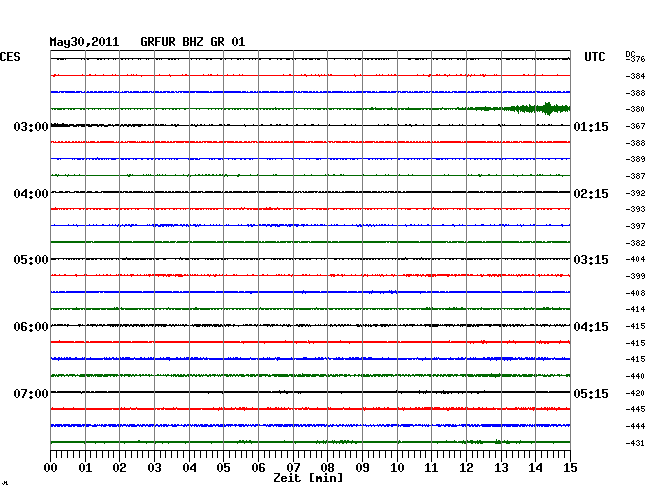Click minute tick label "11" on axis
Screen dimensions: 650x494
(x=431, y=467)
